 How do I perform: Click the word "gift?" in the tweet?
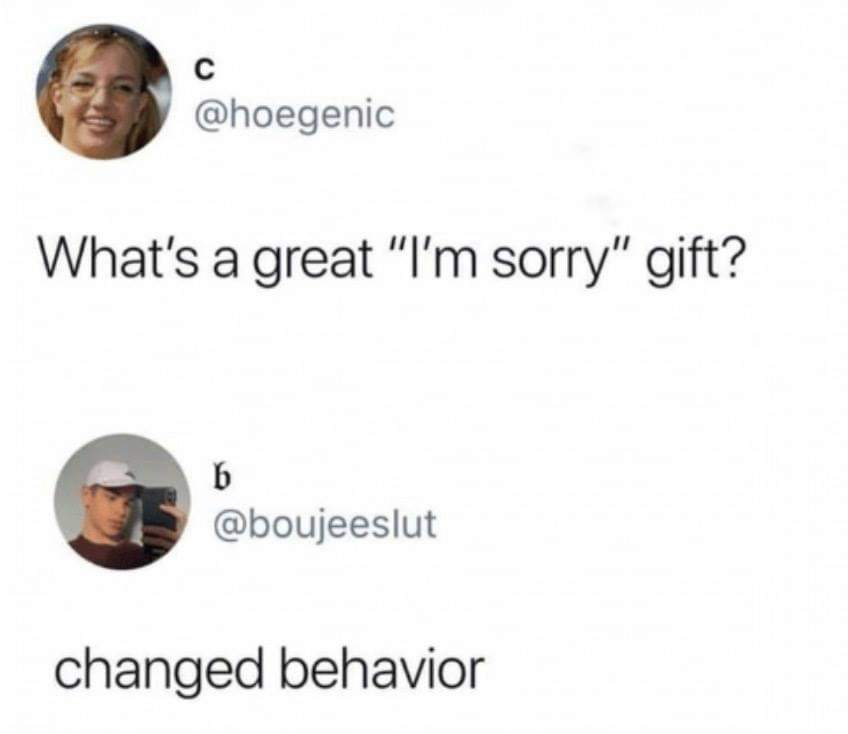pyautogui.click(x=693, y=259)
